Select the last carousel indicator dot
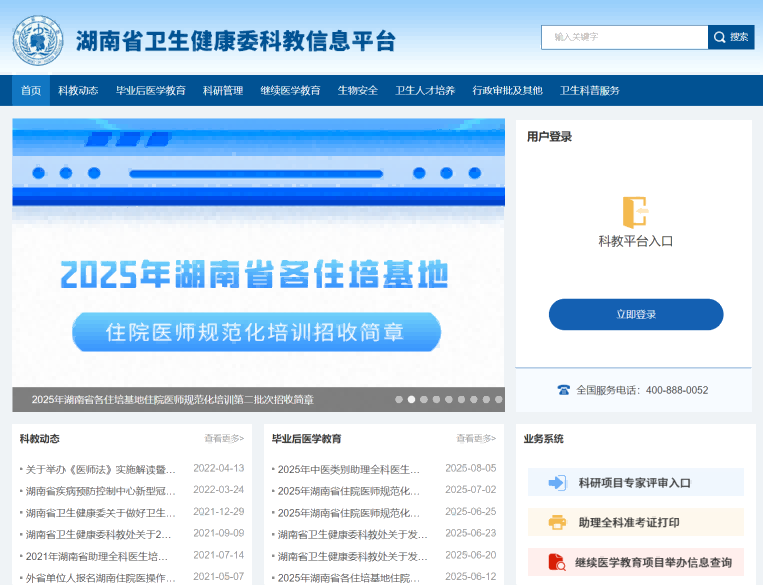 pyautogui.click(x=497, y=399)
